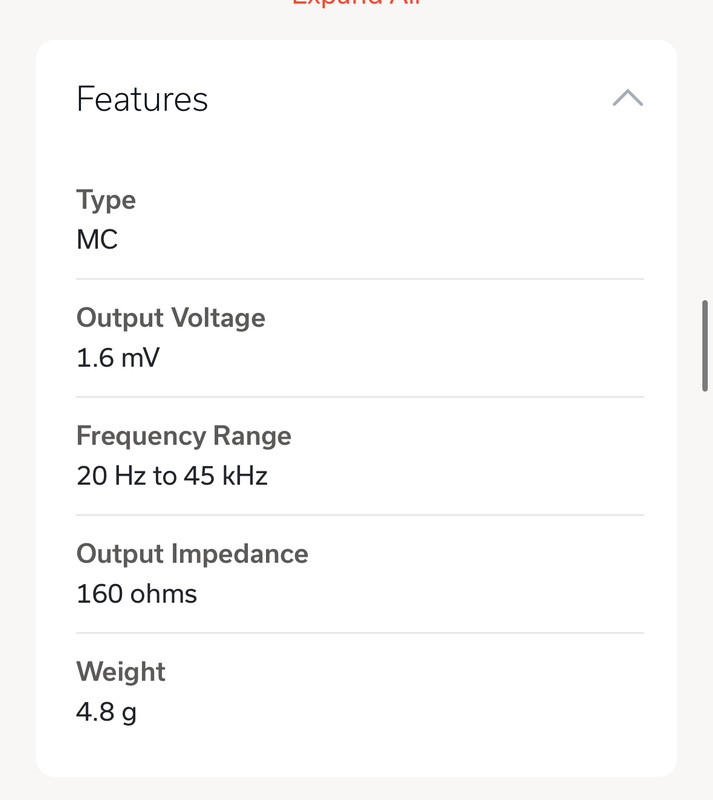This screenshot has height=800, width=713.
Task: Select the Frequency Range label
Action: pos(184,436)
